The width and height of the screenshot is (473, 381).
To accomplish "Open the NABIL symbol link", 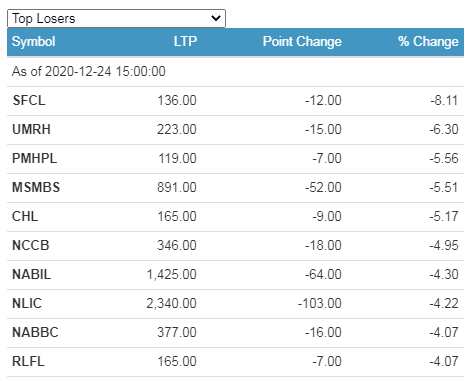I will pos(32,274).
